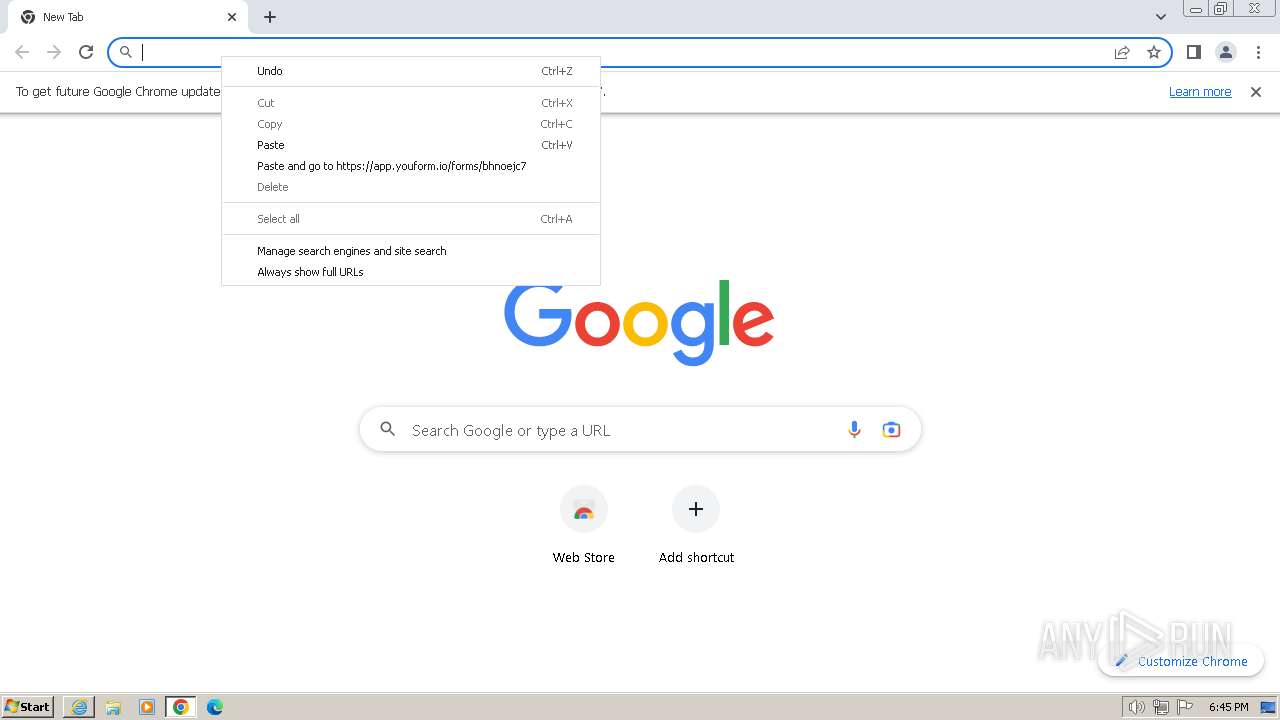The image size is (1280, 720).
Task: Open the volume speaker tray icon
Action: coord(1136,707)
